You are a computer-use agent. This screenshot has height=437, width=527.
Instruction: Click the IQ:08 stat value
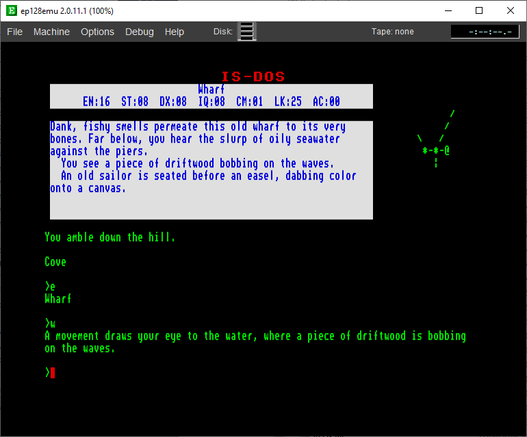coord(211,101)
